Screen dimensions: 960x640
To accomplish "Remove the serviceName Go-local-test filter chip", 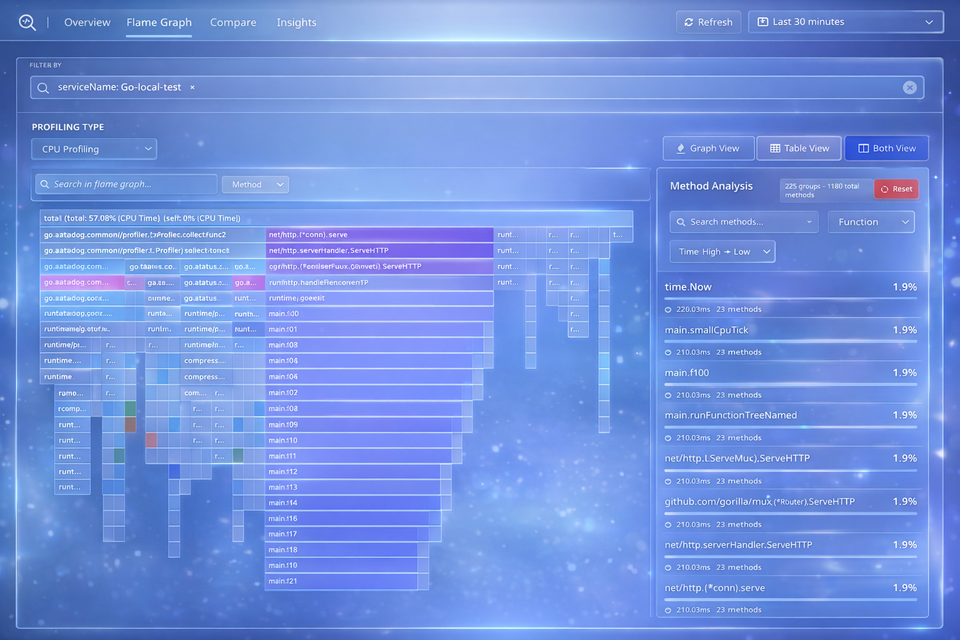I will (190, 87).
